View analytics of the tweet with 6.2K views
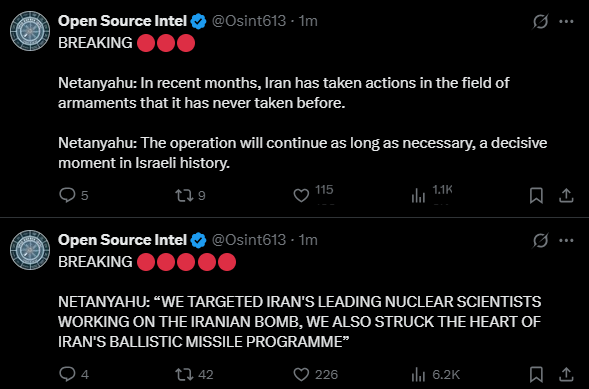 (x=418, y=374)
